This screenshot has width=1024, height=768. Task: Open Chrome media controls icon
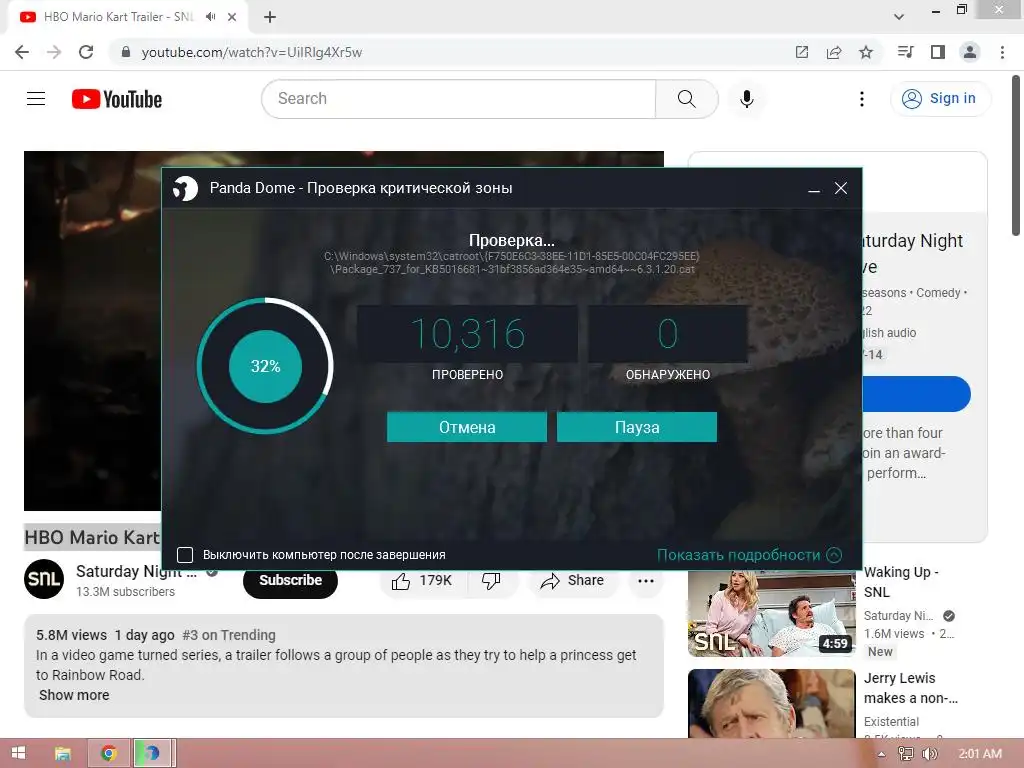tap(905, 52)
